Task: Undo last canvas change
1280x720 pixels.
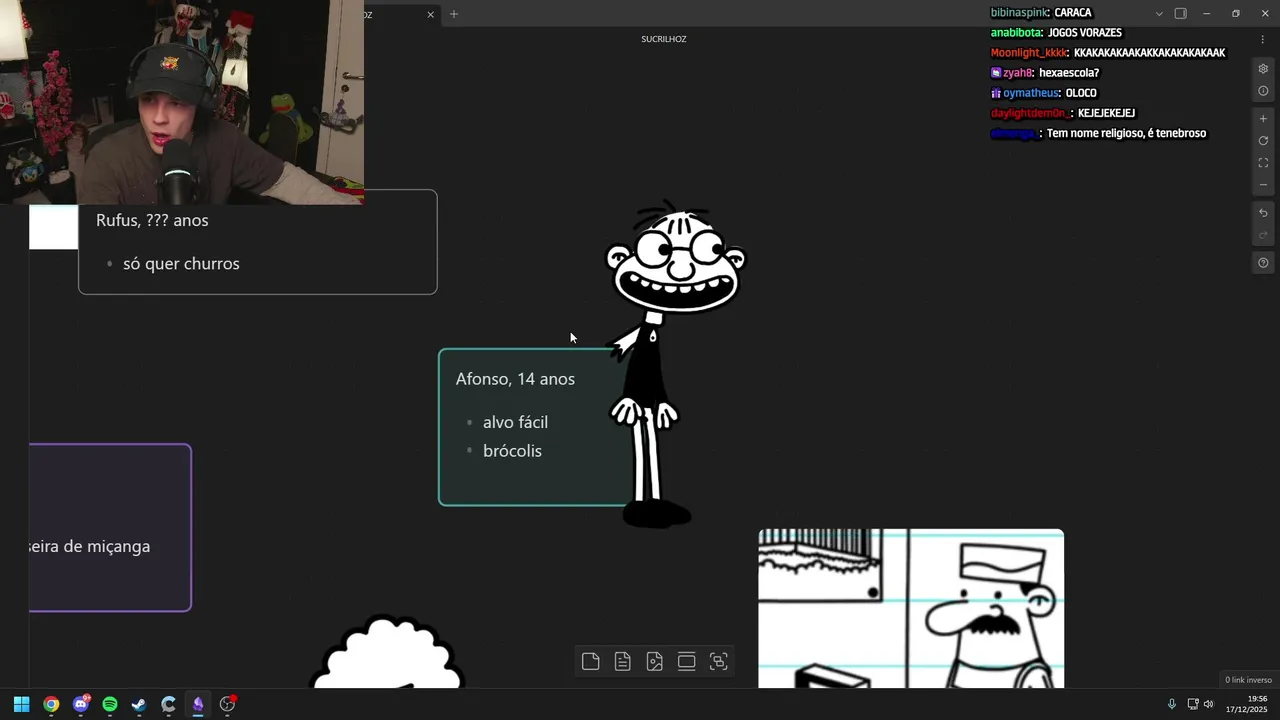Action: click(1263, 213)
